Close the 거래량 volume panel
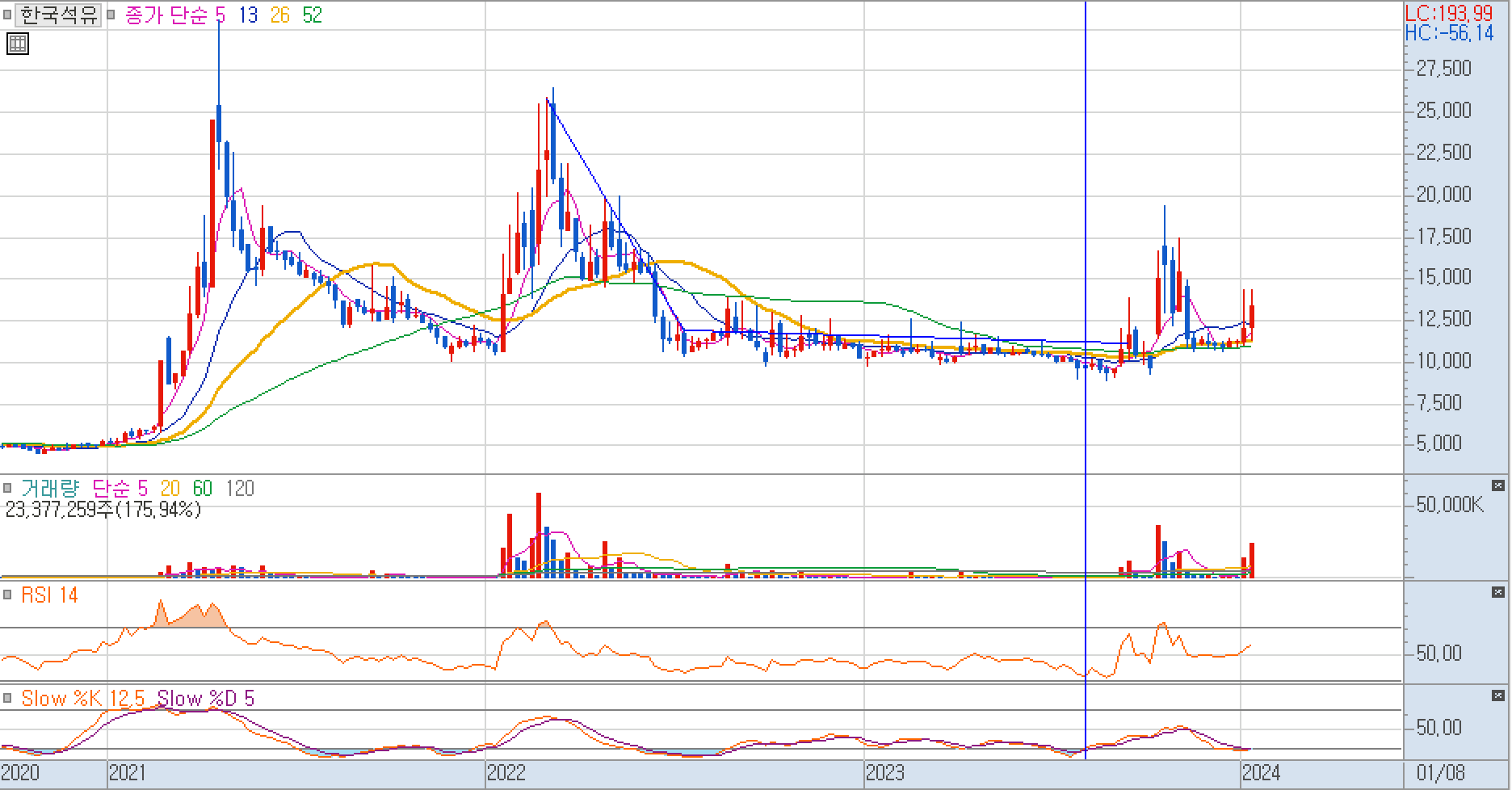 point(1498,485)
